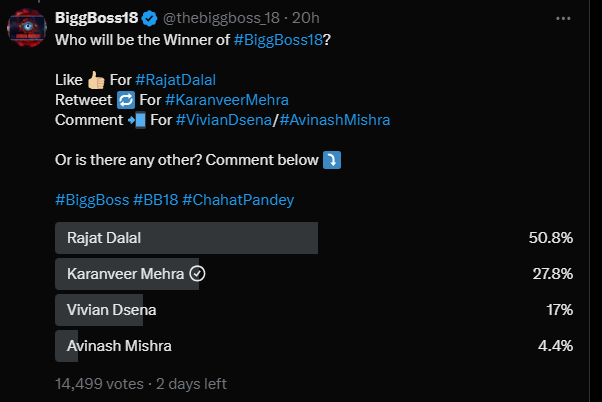This screenshot has width=602, height=402.
Task: Open the #VivianDsena hashtag link
Action: [225, 120]
